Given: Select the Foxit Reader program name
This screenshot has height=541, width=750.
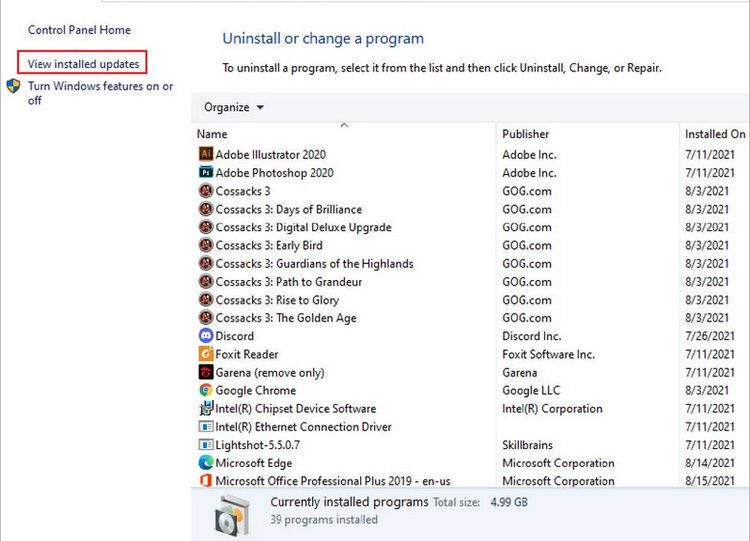Looking at the screenshot, I should pos(246,354).
